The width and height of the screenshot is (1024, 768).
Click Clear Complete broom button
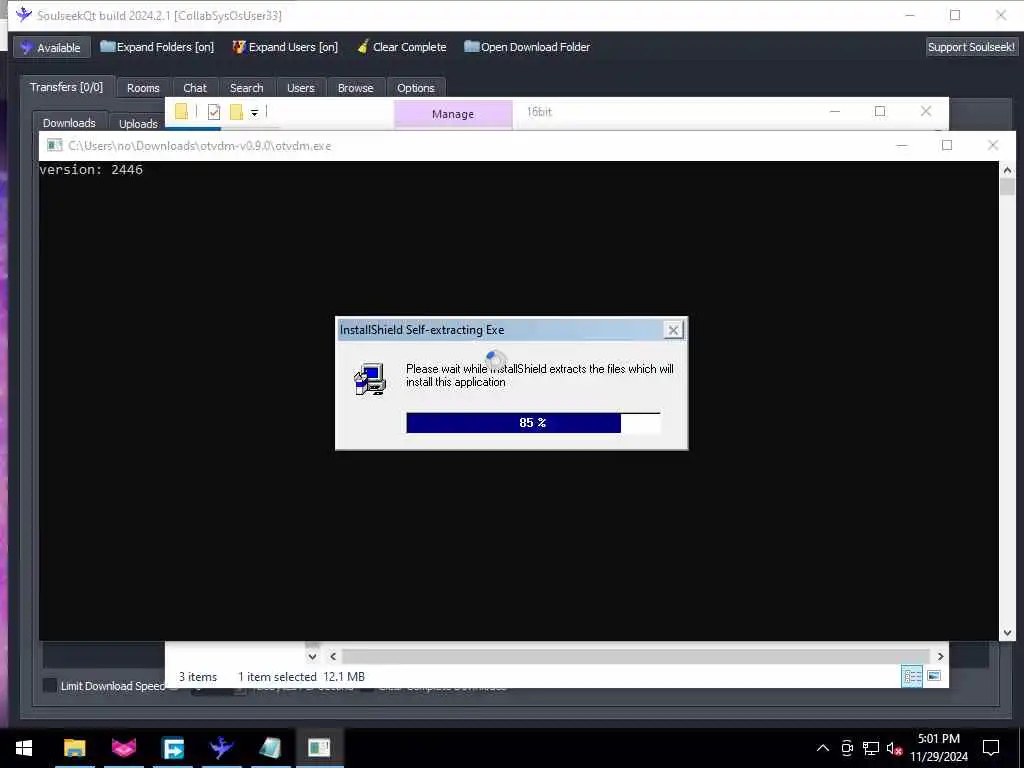click(x=402, y=47)
